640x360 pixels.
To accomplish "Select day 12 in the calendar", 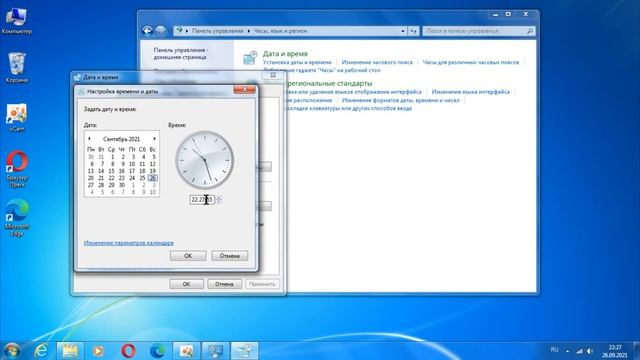I will [x=152, y=164].
